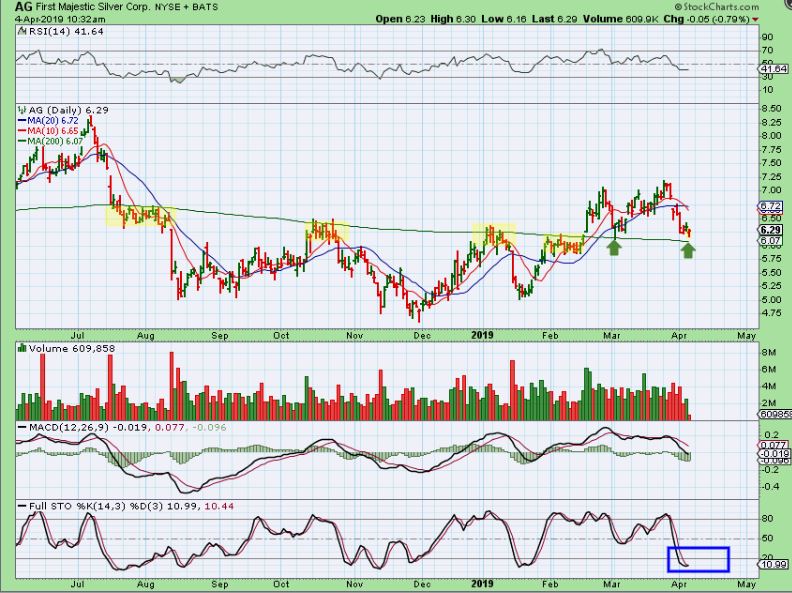
Task: Select the AG ticker symbol in the header
Action: pos(23,7)
